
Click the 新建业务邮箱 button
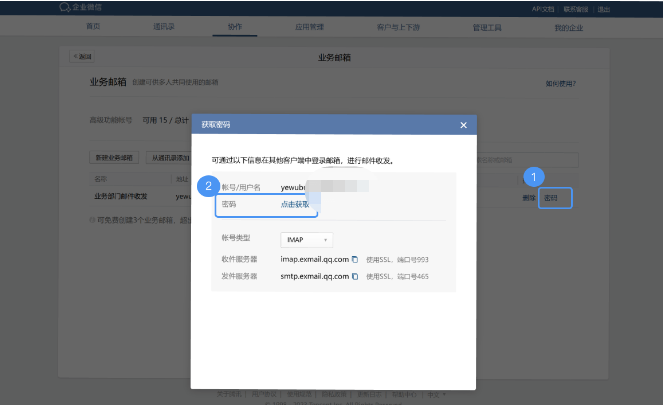[114, 158]
